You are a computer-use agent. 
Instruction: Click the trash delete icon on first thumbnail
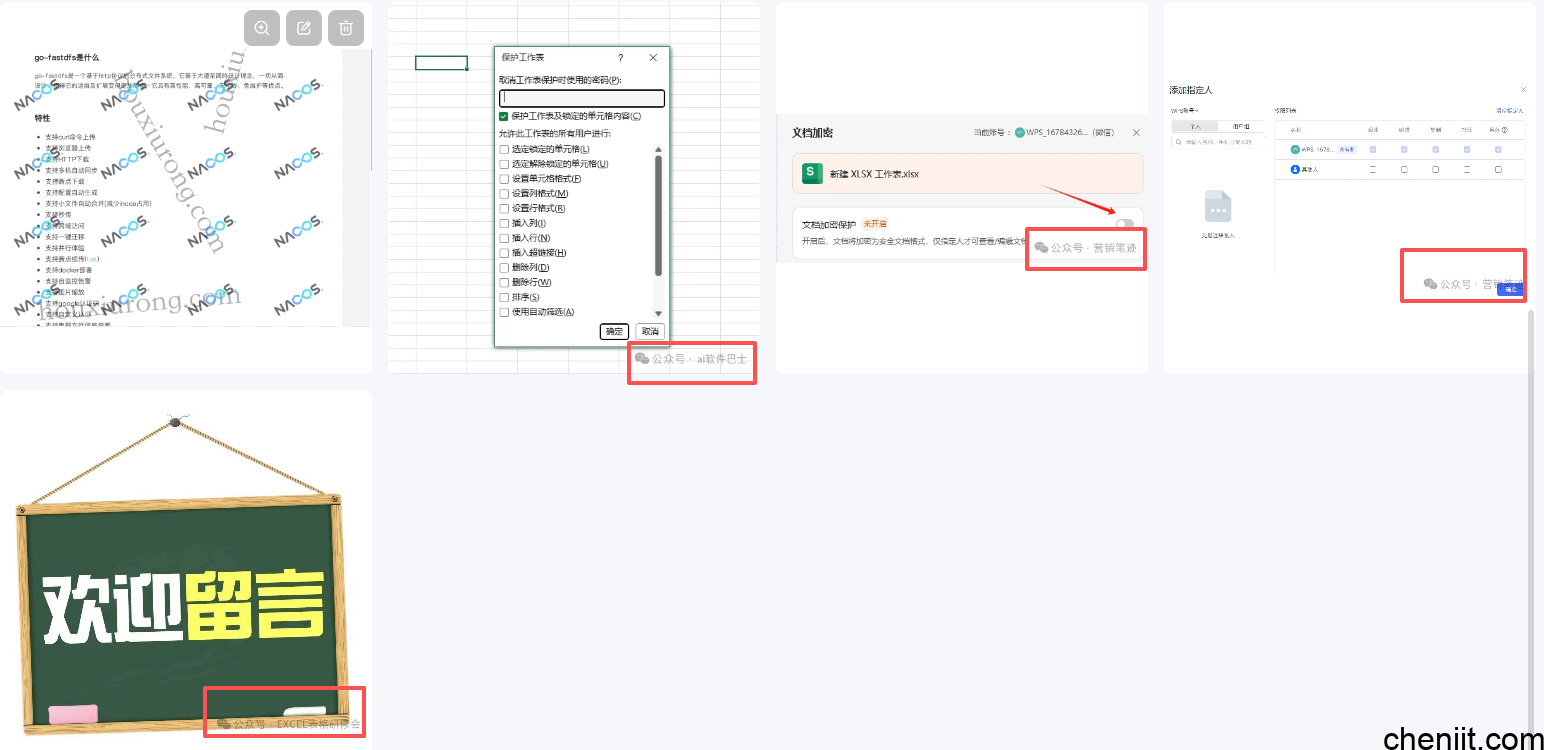346,28
